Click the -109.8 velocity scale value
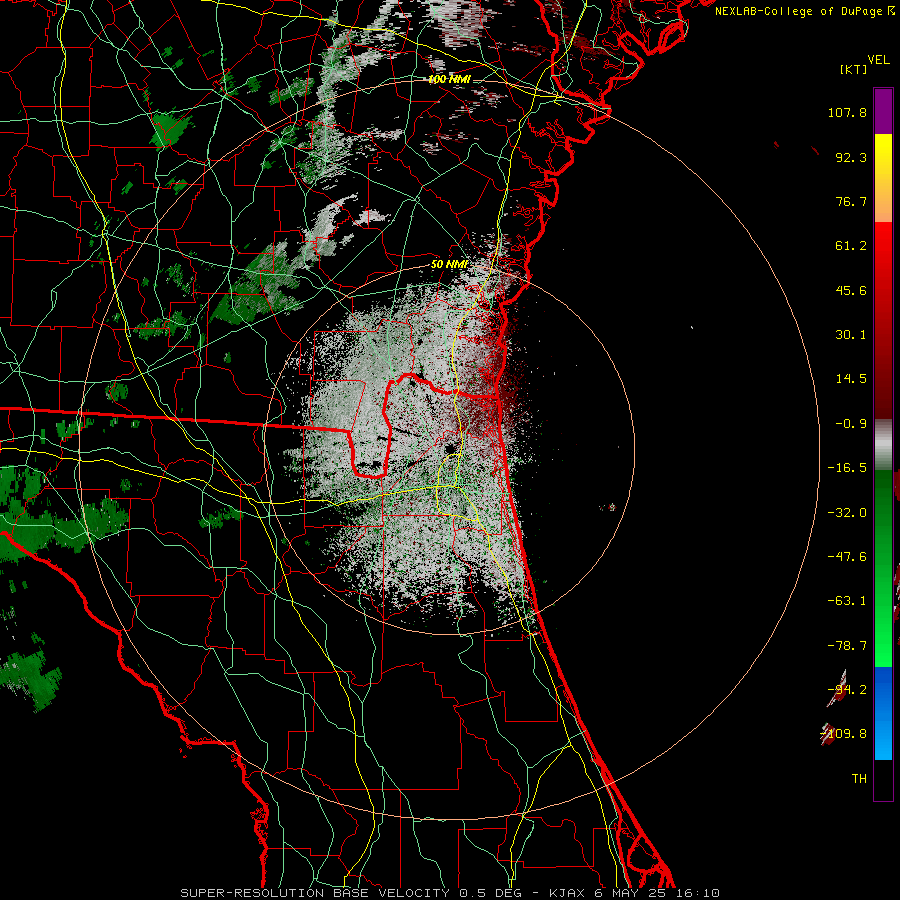The image size is (900, 900). (x=844, y=734)
